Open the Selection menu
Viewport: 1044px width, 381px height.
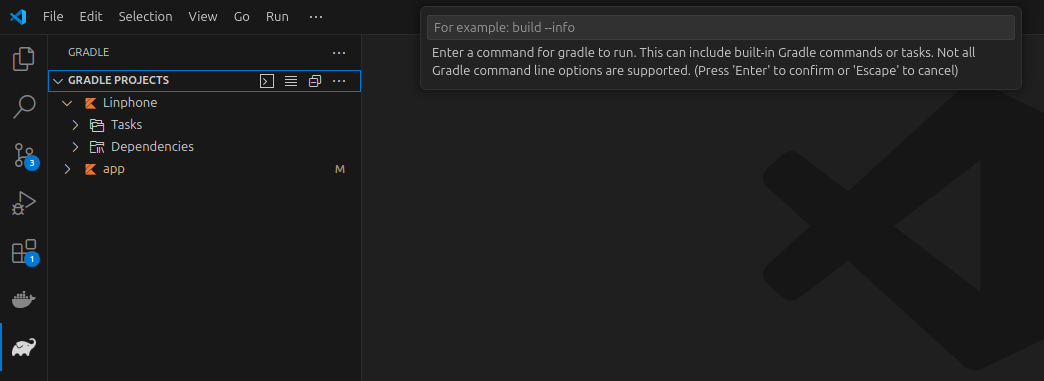click(145, 17)
